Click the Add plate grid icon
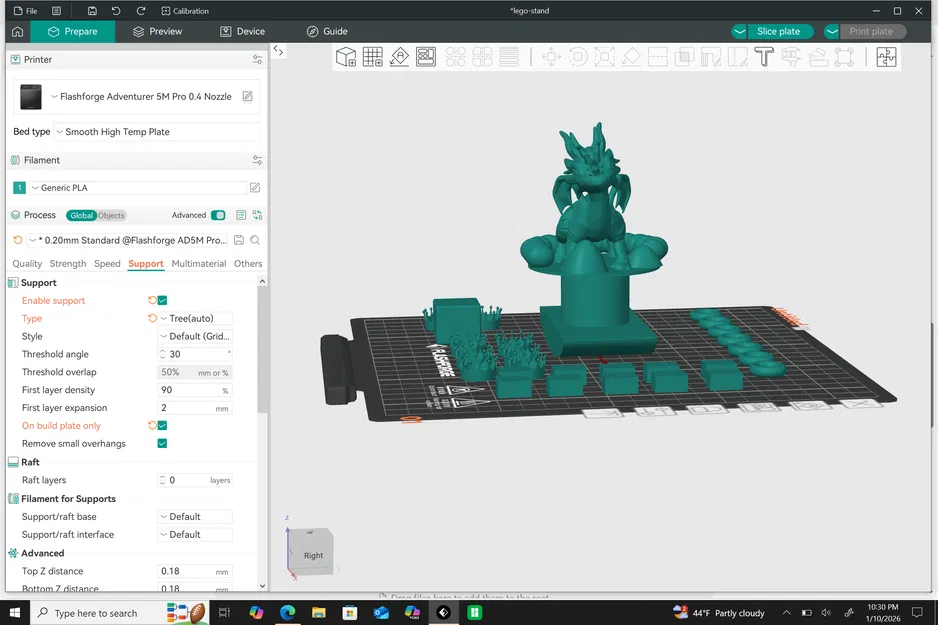The width and height of the screenshot is (938, 625). (x=373, y=57)
